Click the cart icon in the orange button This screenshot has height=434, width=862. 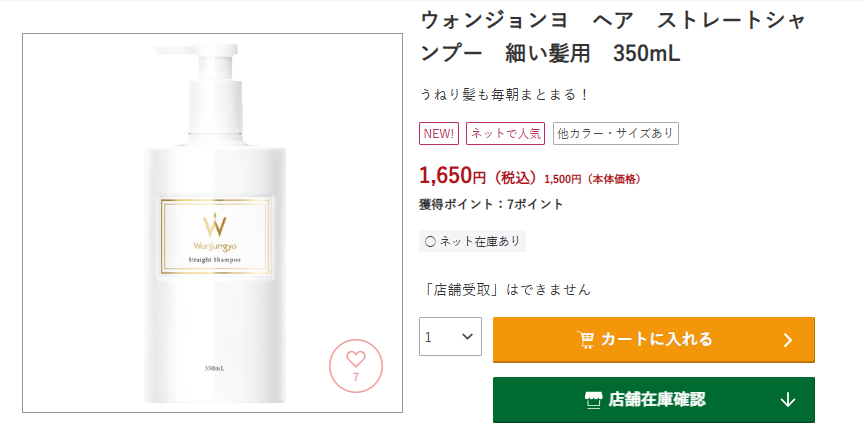tap(585, 339)
